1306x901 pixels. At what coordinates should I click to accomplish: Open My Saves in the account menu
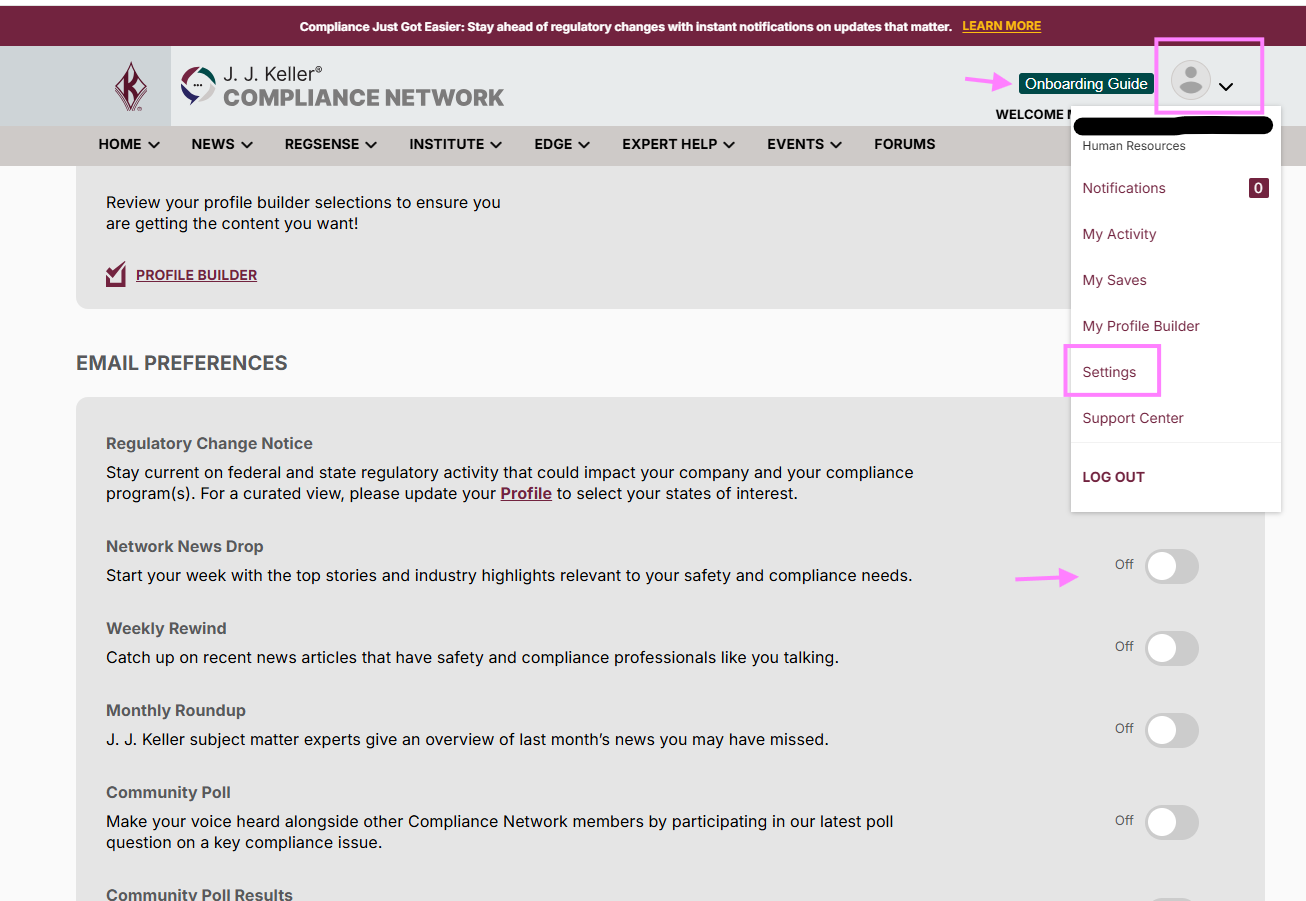[x=1114, y=280]
